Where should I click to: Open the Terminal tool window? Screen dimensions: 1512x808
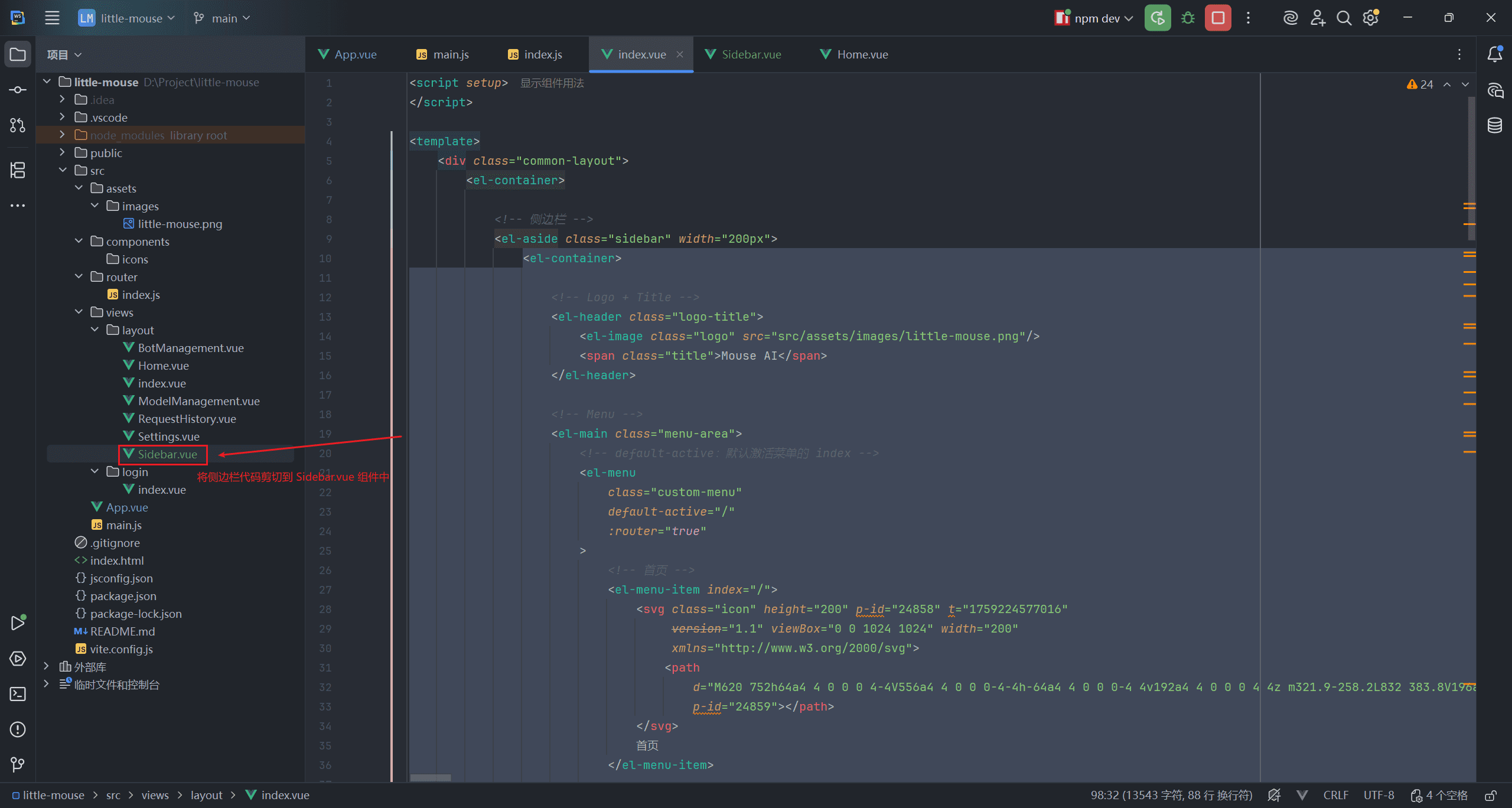tap(18, 693)
